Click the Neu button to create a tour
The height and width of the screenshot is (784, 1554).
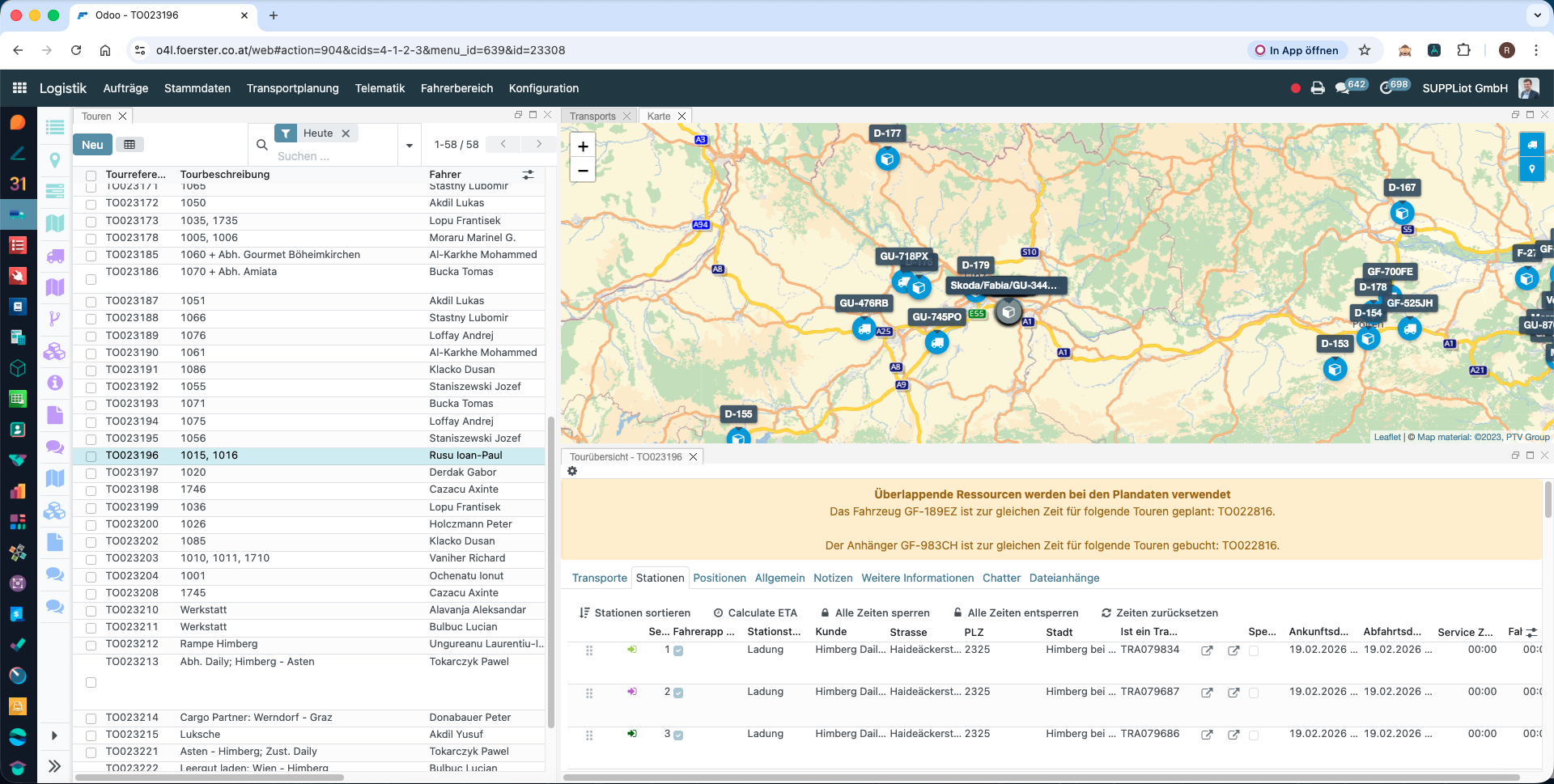click(92, 144)
